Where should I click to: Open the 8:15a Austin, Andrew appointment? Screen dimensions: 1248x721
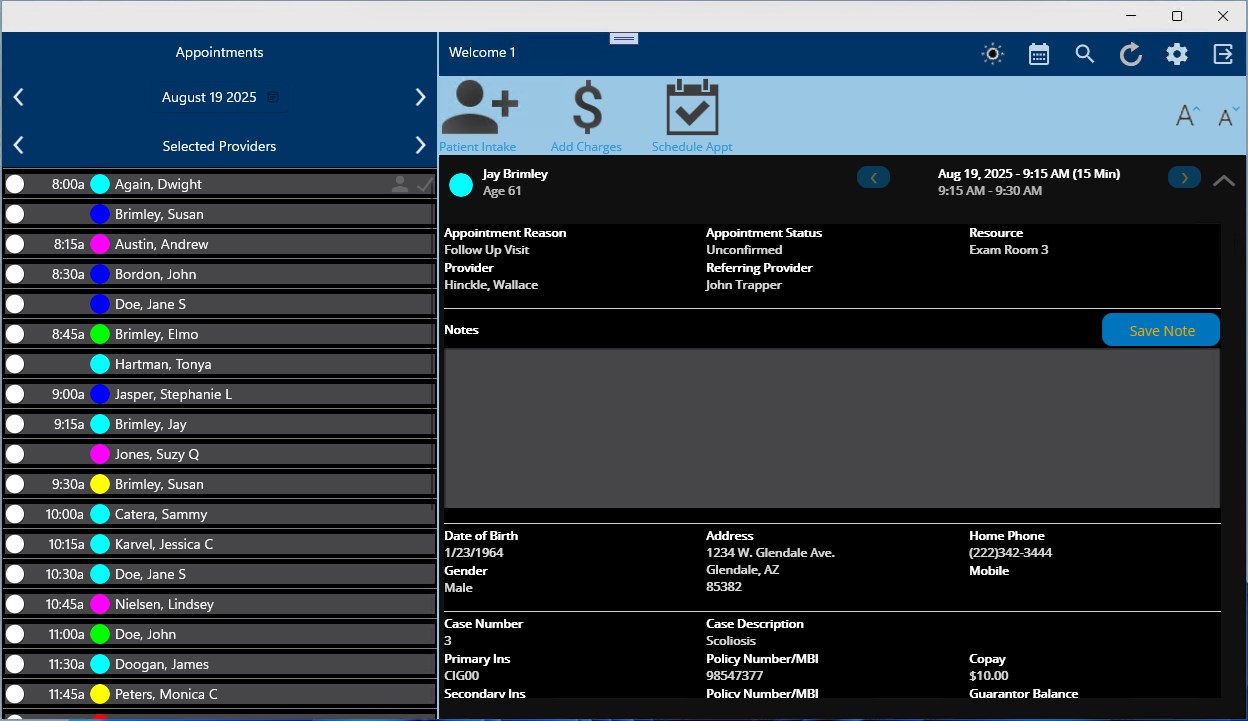(x=219, y=244)
